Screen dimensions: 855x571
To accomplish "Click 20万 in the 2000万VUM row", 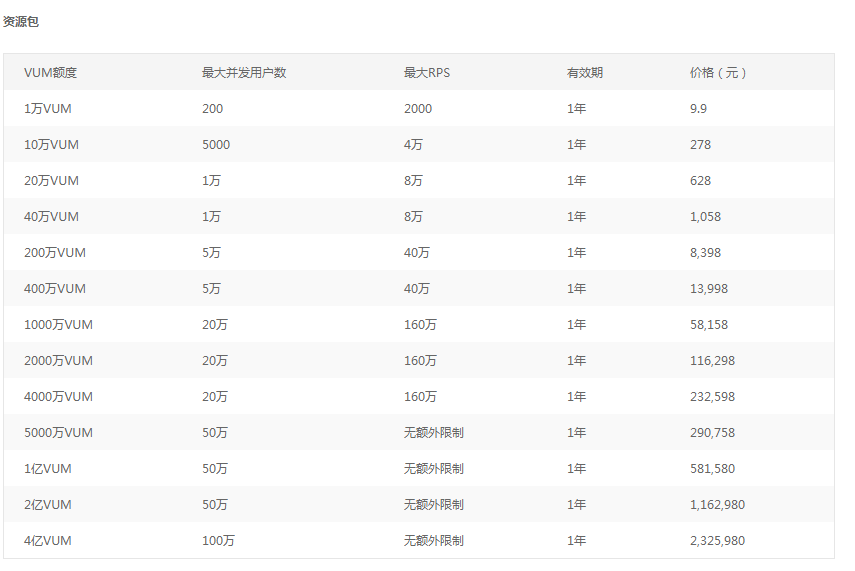I will pyautogui.click(x=215, y=360).
